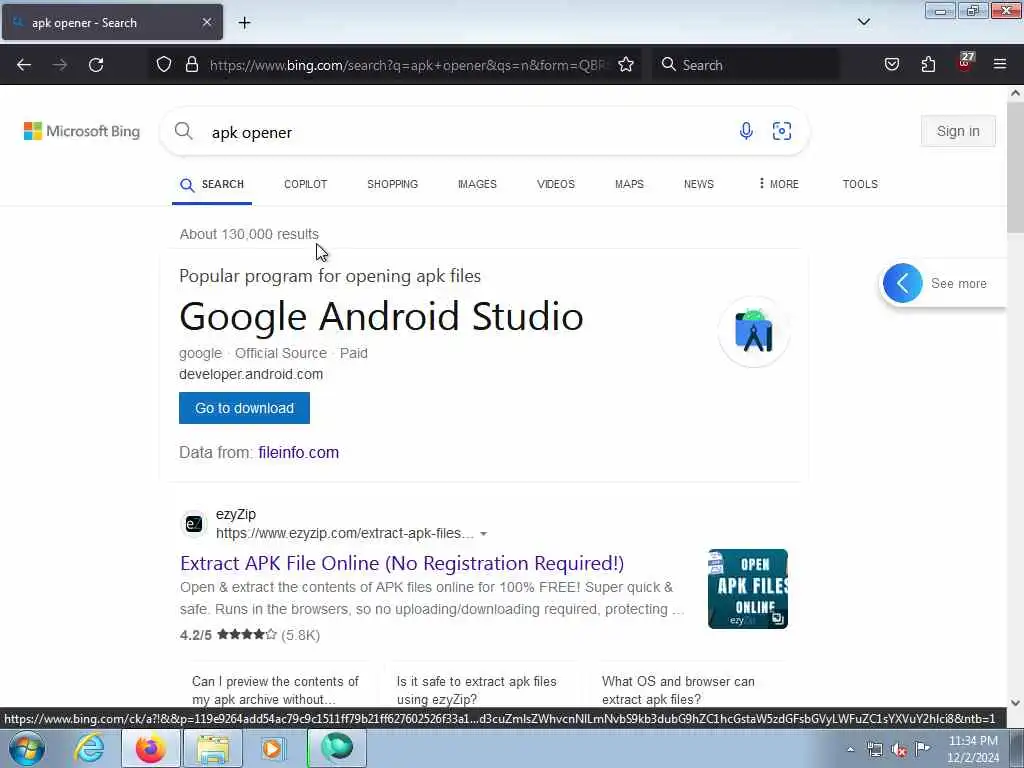Click 'About 130,000 results' text
The height and width of the screenshot is (768, 1024).
click(249, 234)
